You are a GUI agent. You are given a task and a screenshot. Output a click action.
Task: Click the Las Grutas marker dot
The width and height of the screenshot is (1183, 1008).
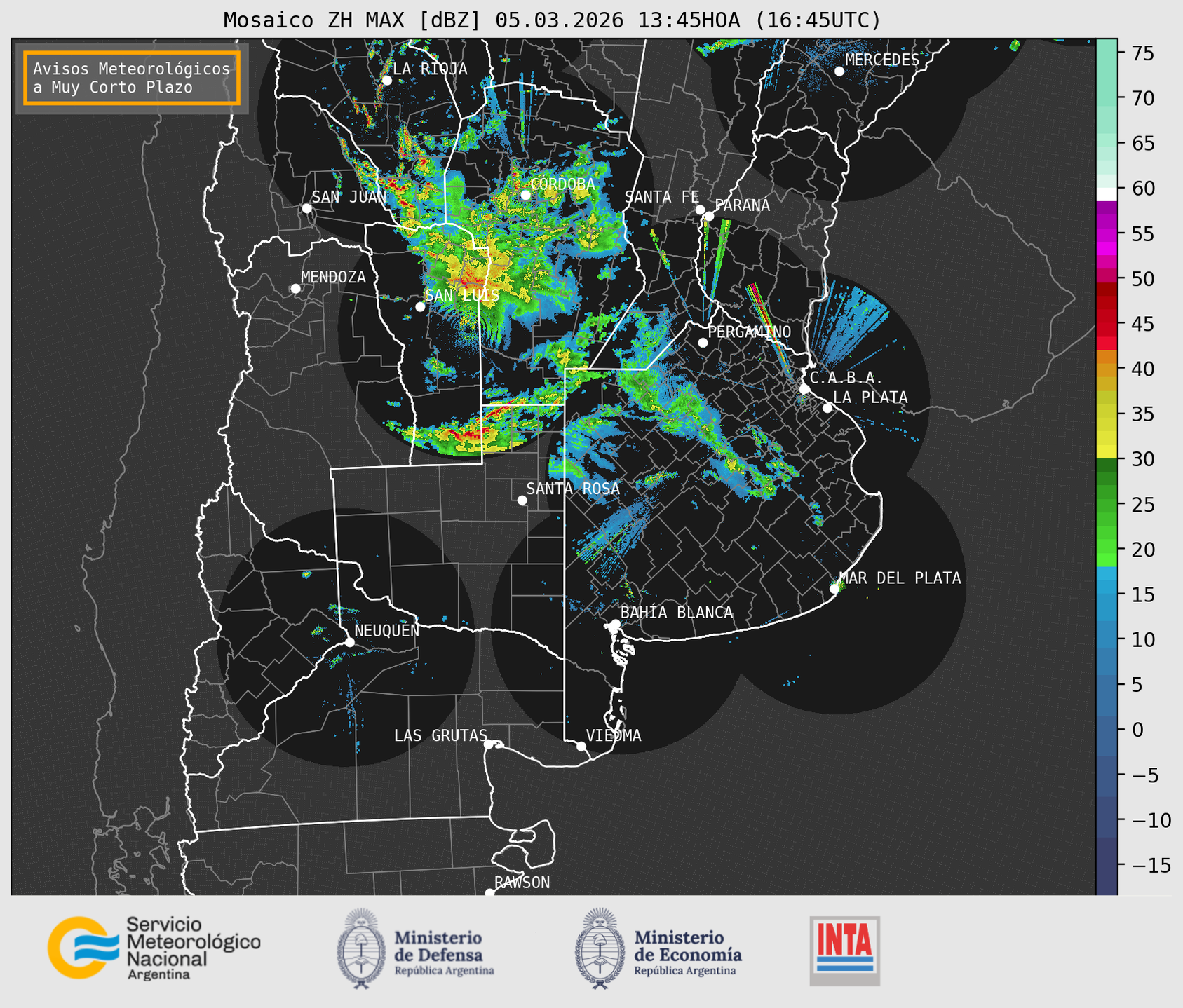(489, 744)
